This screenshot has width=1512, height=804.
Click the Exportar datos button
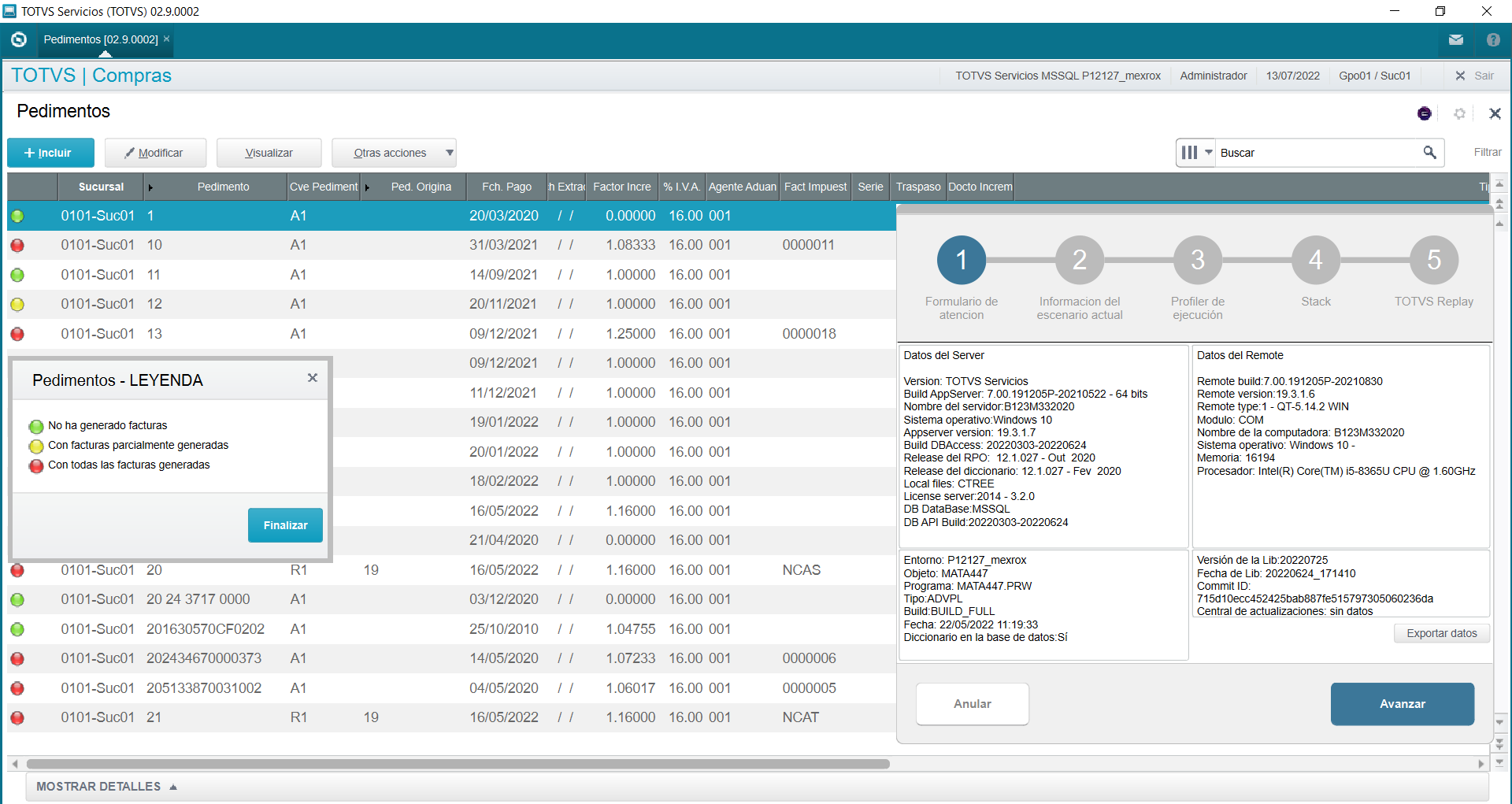1442,633
